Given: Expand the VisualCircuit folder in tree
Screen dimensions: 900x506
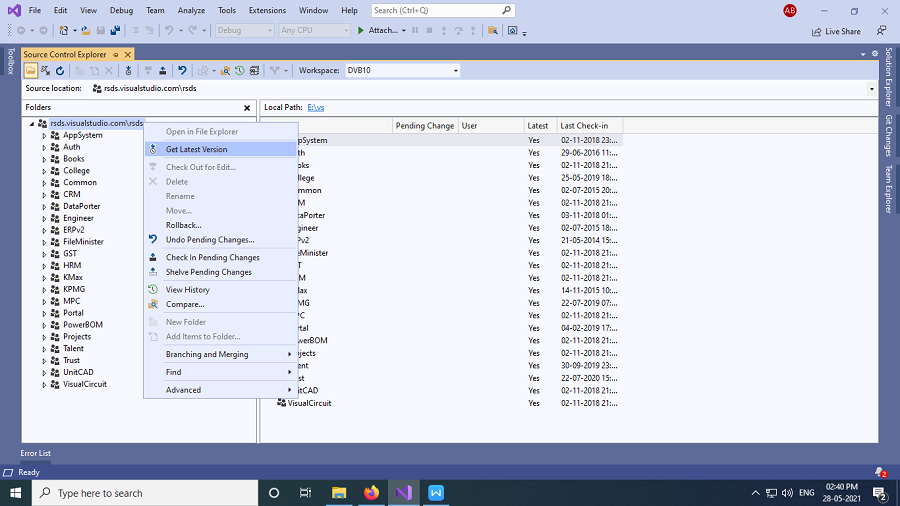Looking at the screenshot, I should [44, 385].
